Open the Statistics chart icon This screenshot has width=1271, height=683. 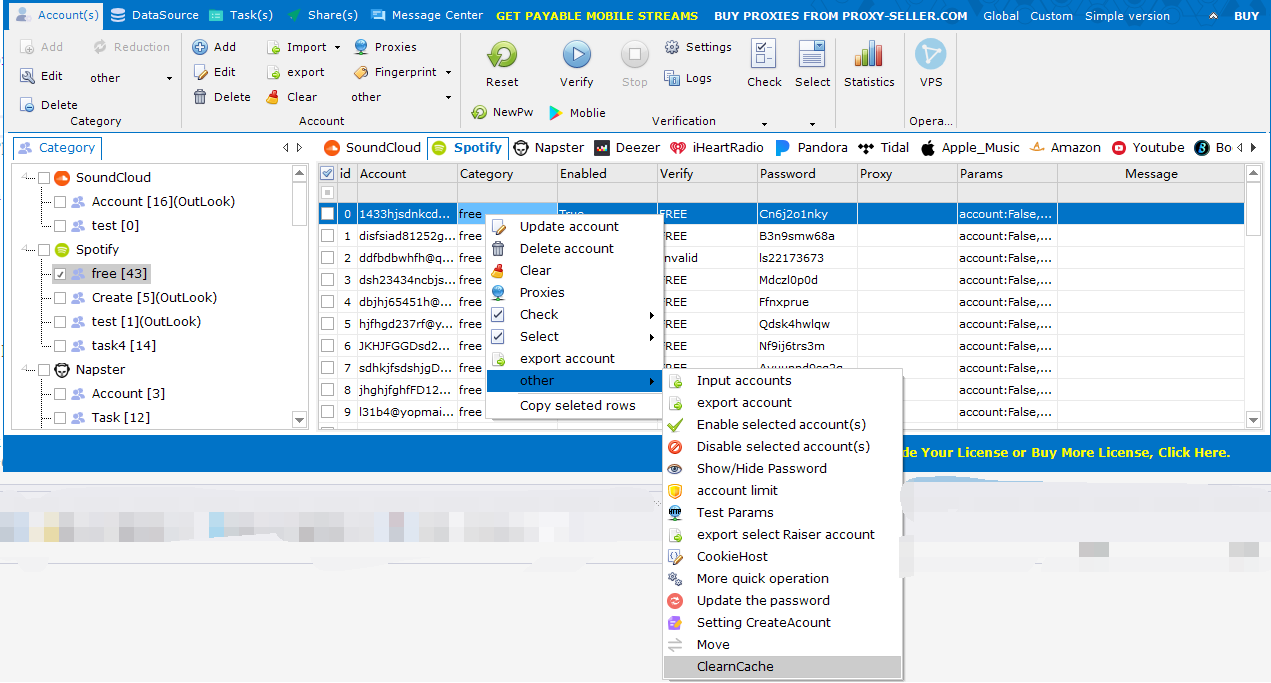[x=868, y=55]
